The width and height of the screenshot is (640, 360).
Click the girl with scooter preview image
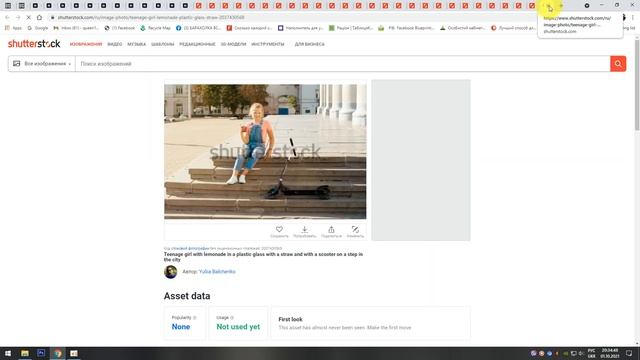click(x=265, y=151)
